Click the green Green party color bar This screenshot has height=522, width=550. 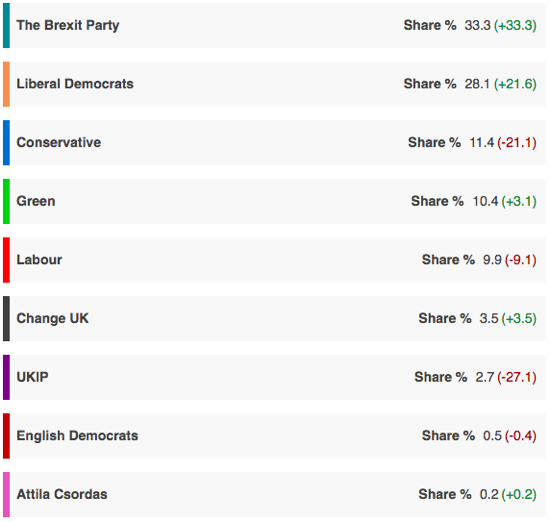click(6, 201)
